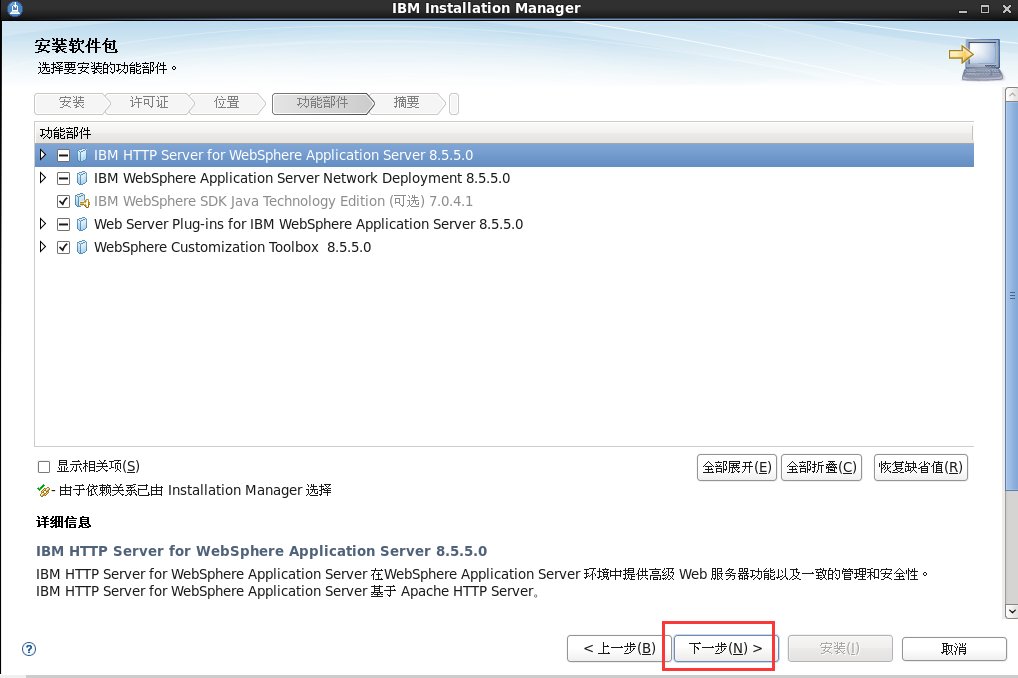
Task: Enable the 显示相关项 checkbox
Action: (44, 467)
